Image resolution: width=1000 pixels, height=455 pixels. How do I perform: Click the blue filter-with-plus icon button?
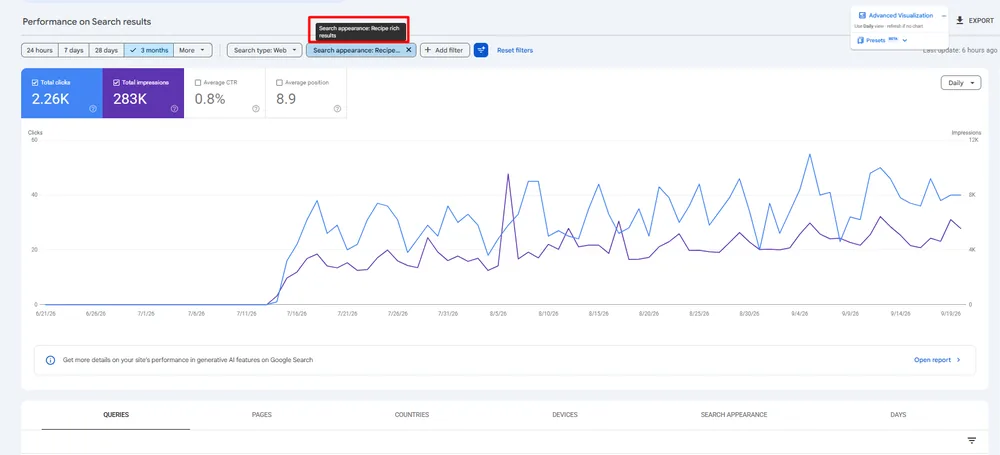481,50
